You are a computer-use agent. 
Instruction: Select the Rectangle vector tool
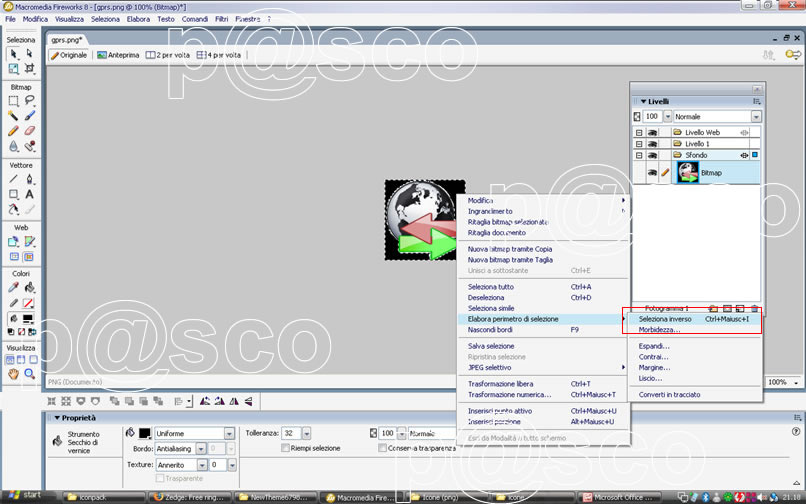[14, 194]
